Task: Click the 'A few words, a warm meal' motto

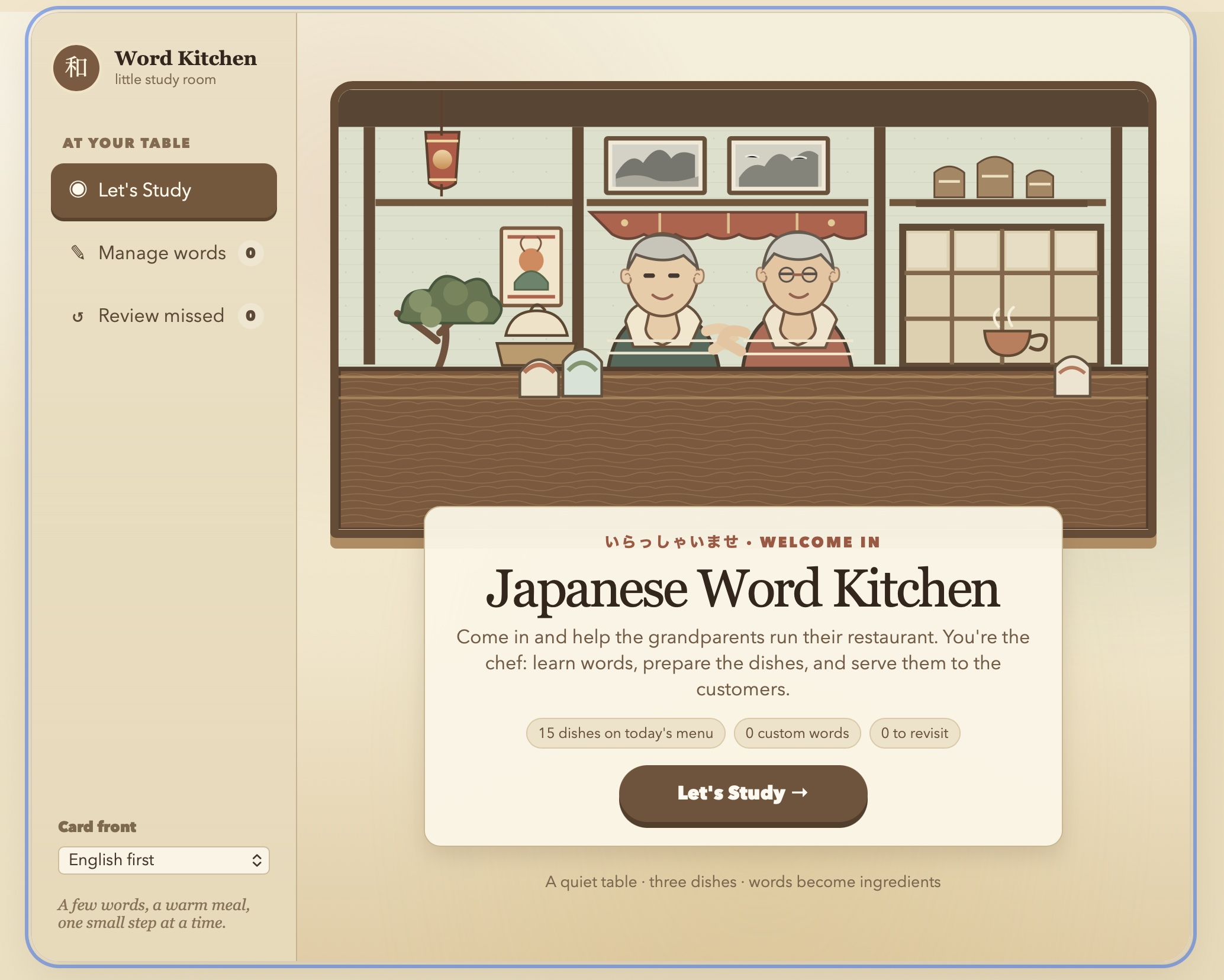Action: click(x=154, y=914)
